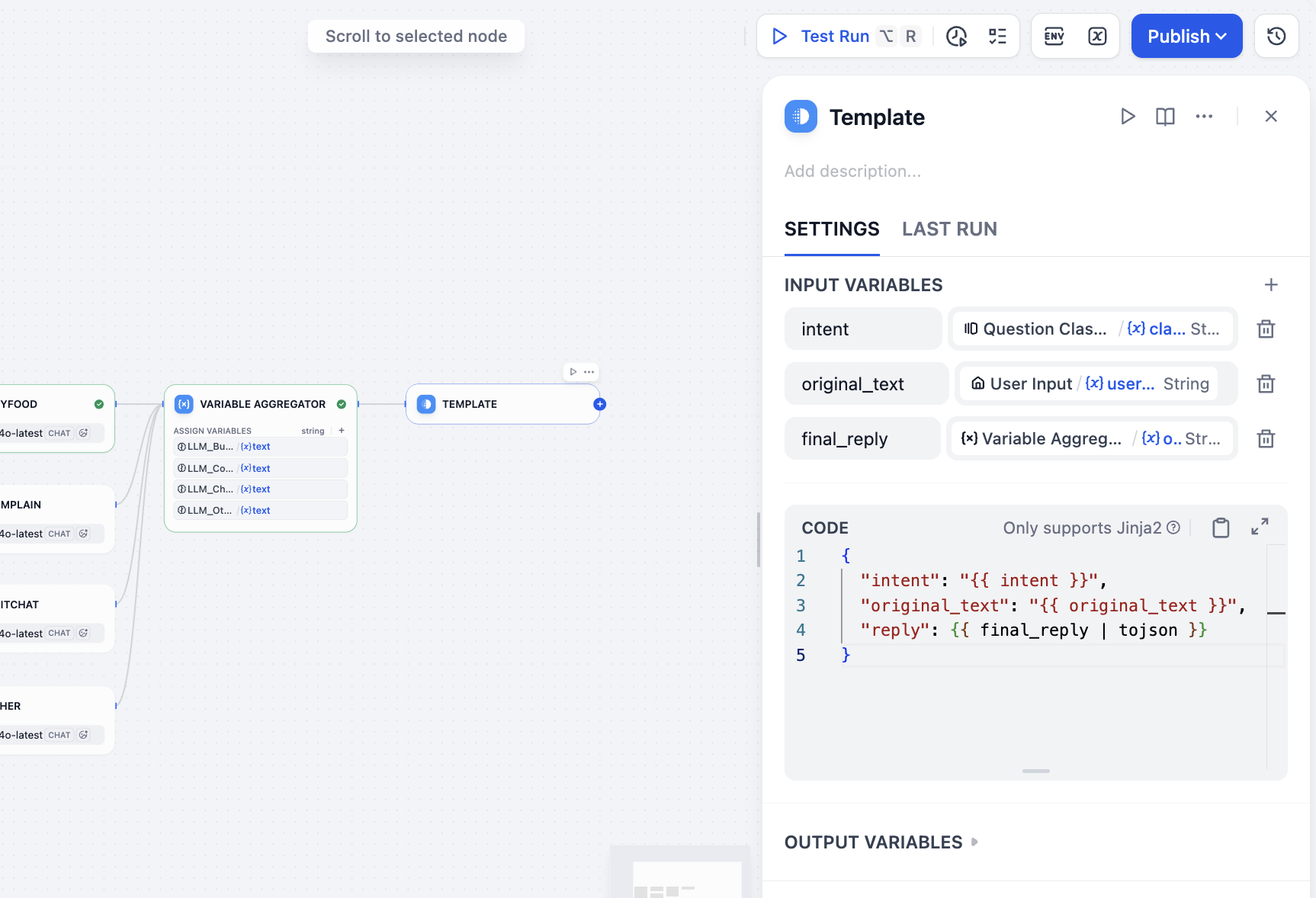Remove the final_reply input variable

1266,439
